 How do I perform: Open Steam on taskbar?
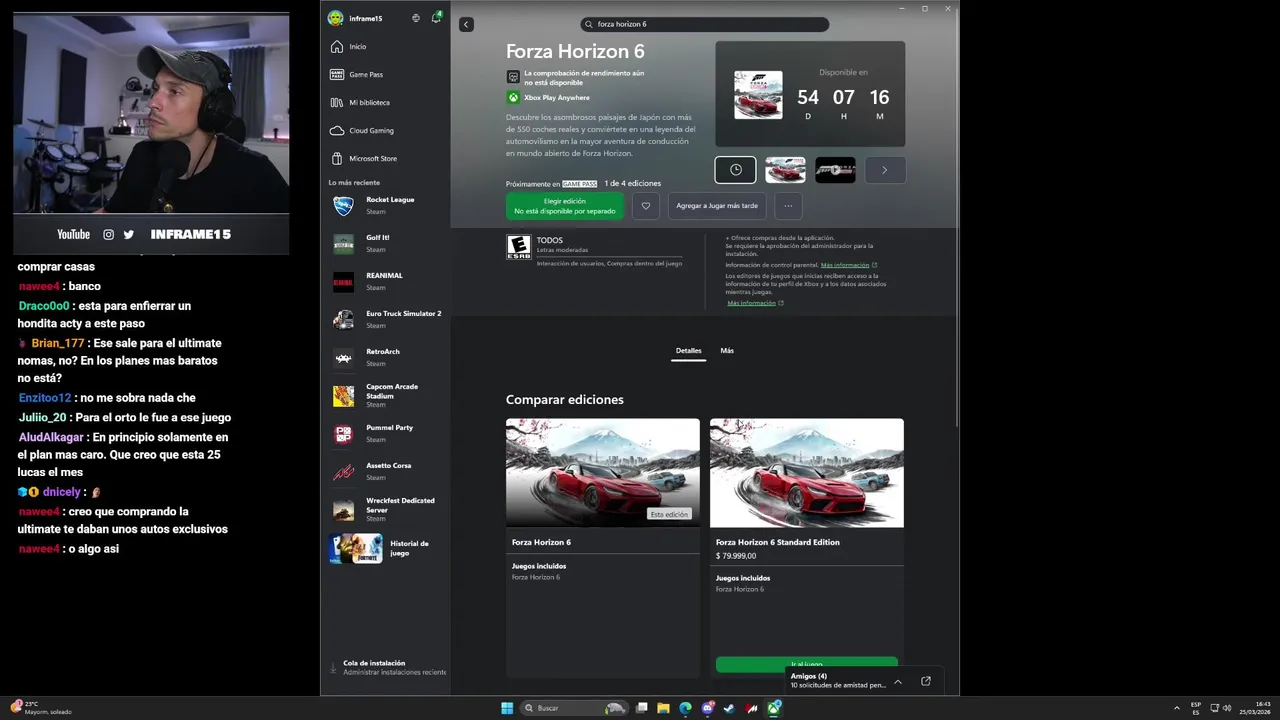click(730, 708)
